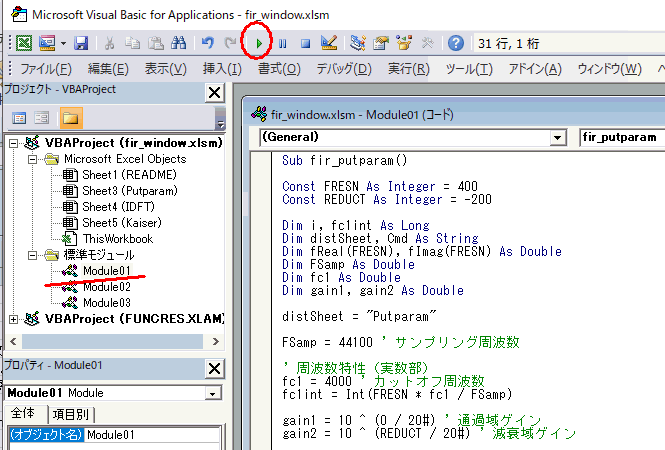The width and height of the screenshot is (665, 450).
Task: Close the プロジェクト - VBAProject panel
Action: pos(215,92)
